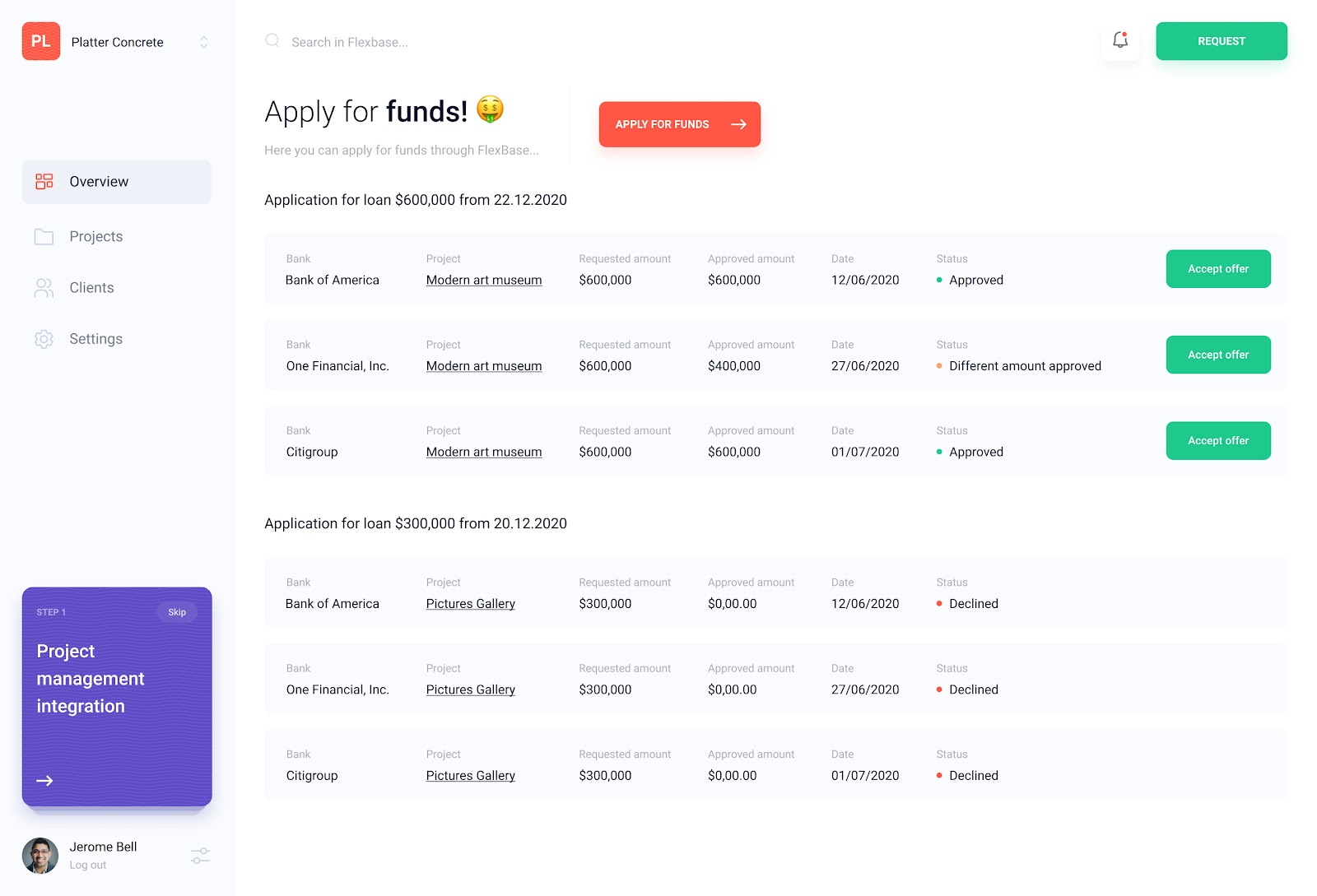The image size is (1317, 896).
Task: Click the PL company logo
Action: pos(41,41)
